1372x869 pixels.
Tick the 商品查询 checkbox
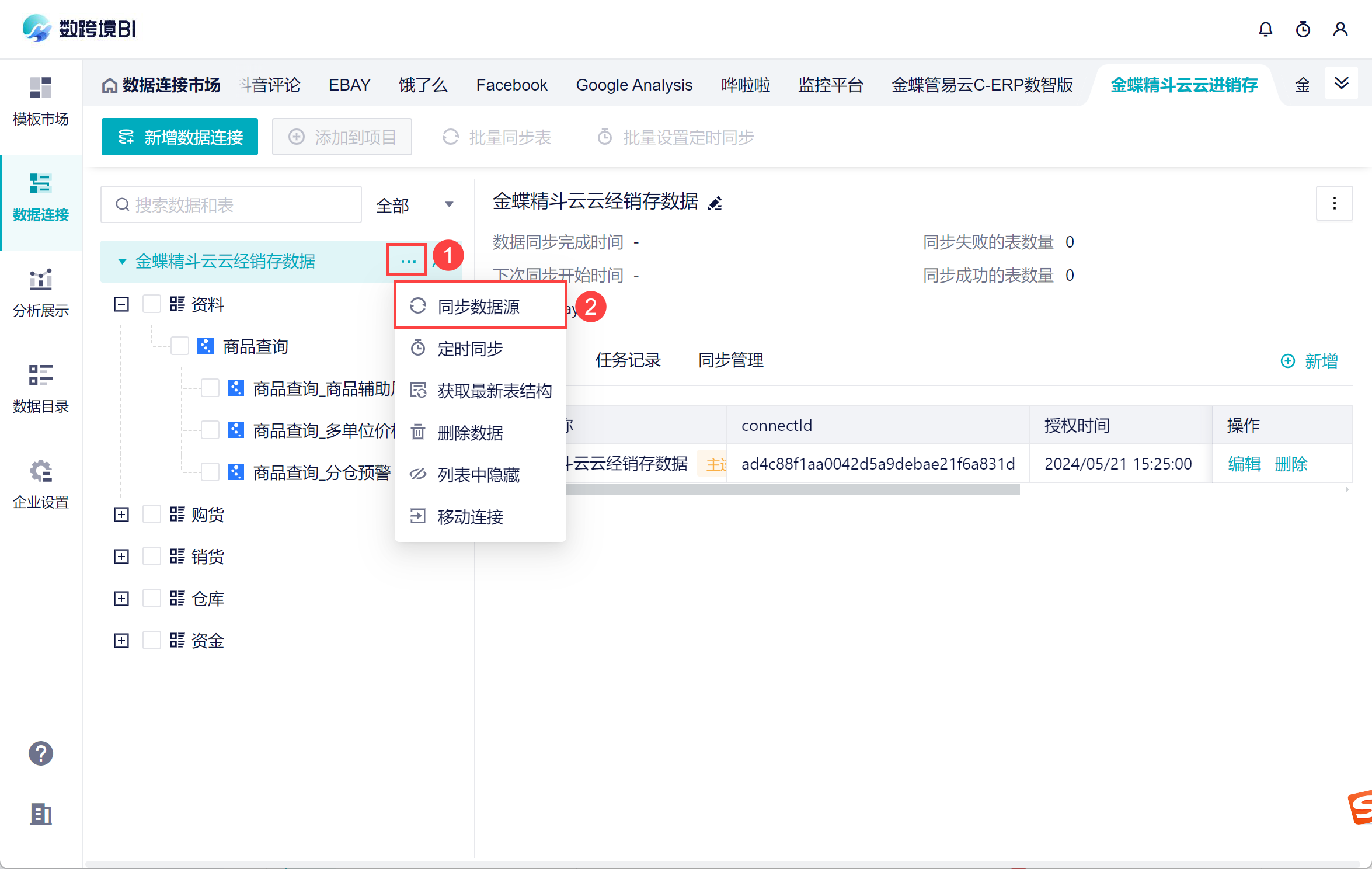pos(180,346)
